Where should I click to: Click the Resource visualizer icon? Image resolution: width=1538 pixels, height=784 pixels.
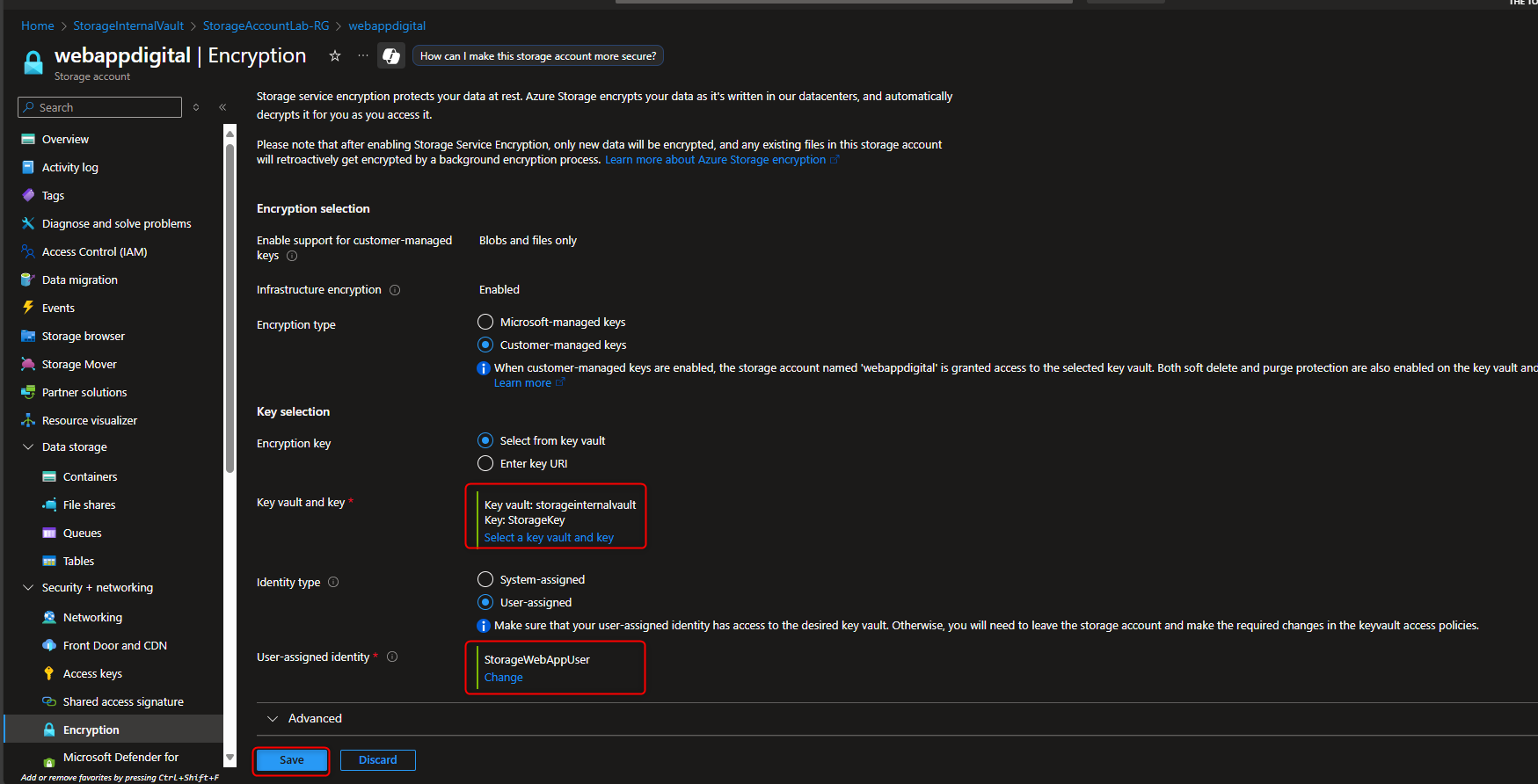[x=28, y=420]
